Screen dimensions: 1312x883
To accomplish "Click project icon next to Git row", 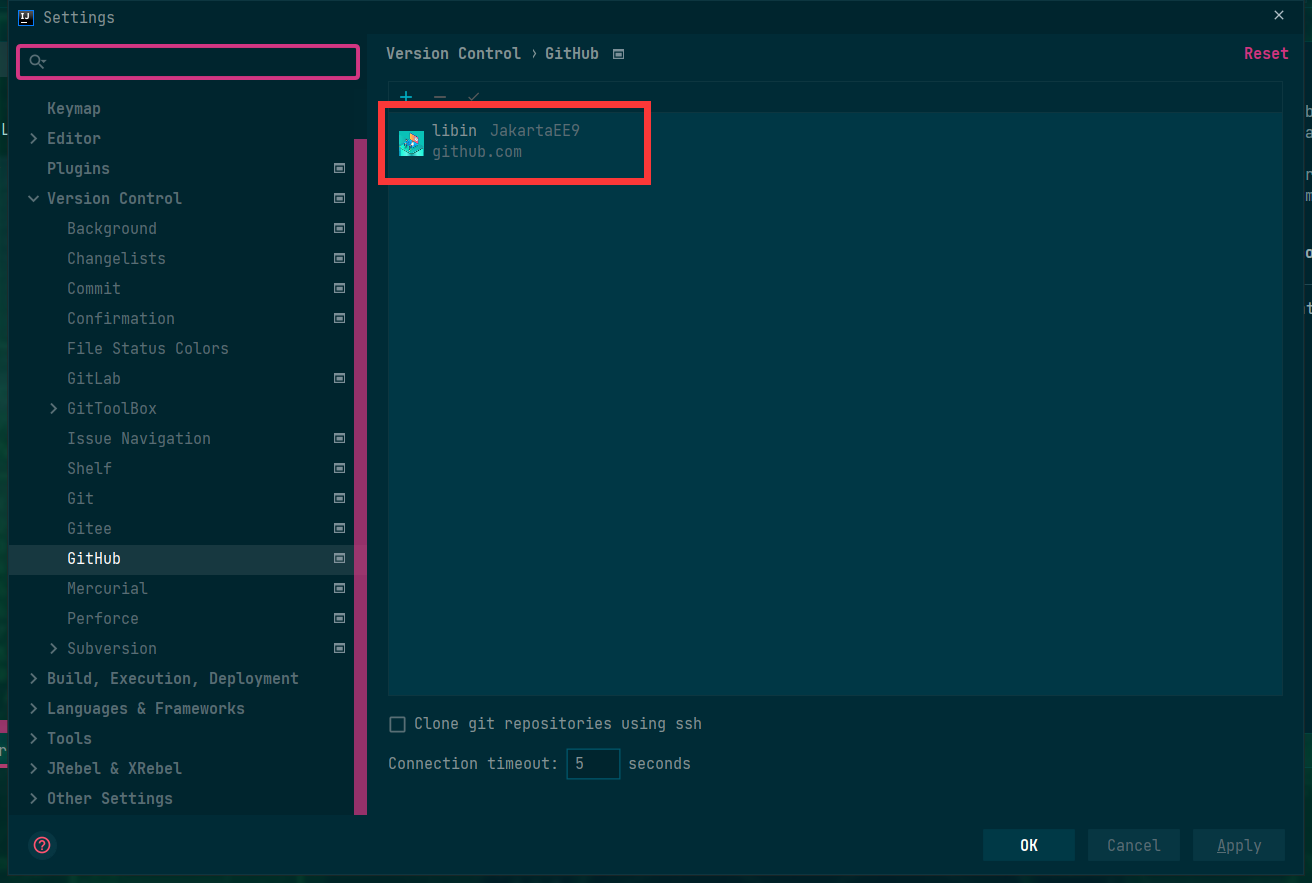I will [339, 498].
